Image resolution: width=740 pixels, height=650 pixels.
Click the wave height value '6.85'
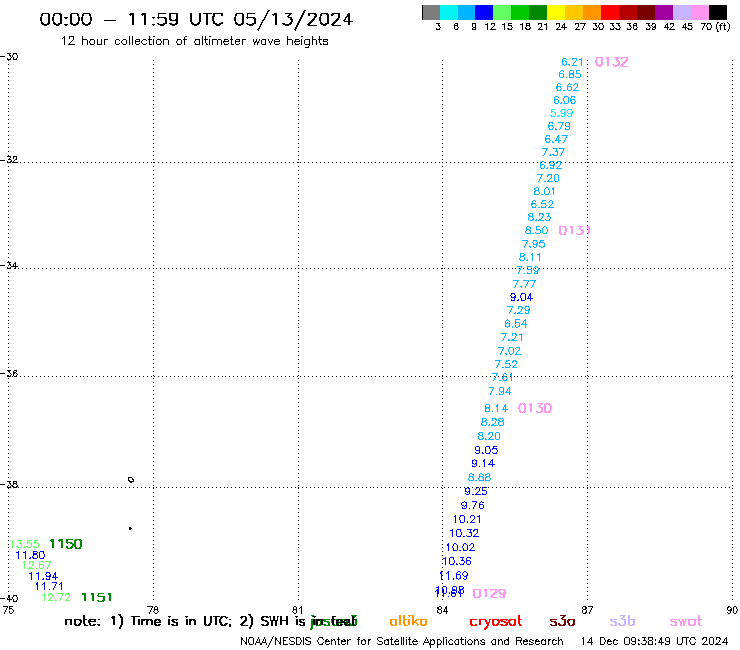click(x=570, y=75)
